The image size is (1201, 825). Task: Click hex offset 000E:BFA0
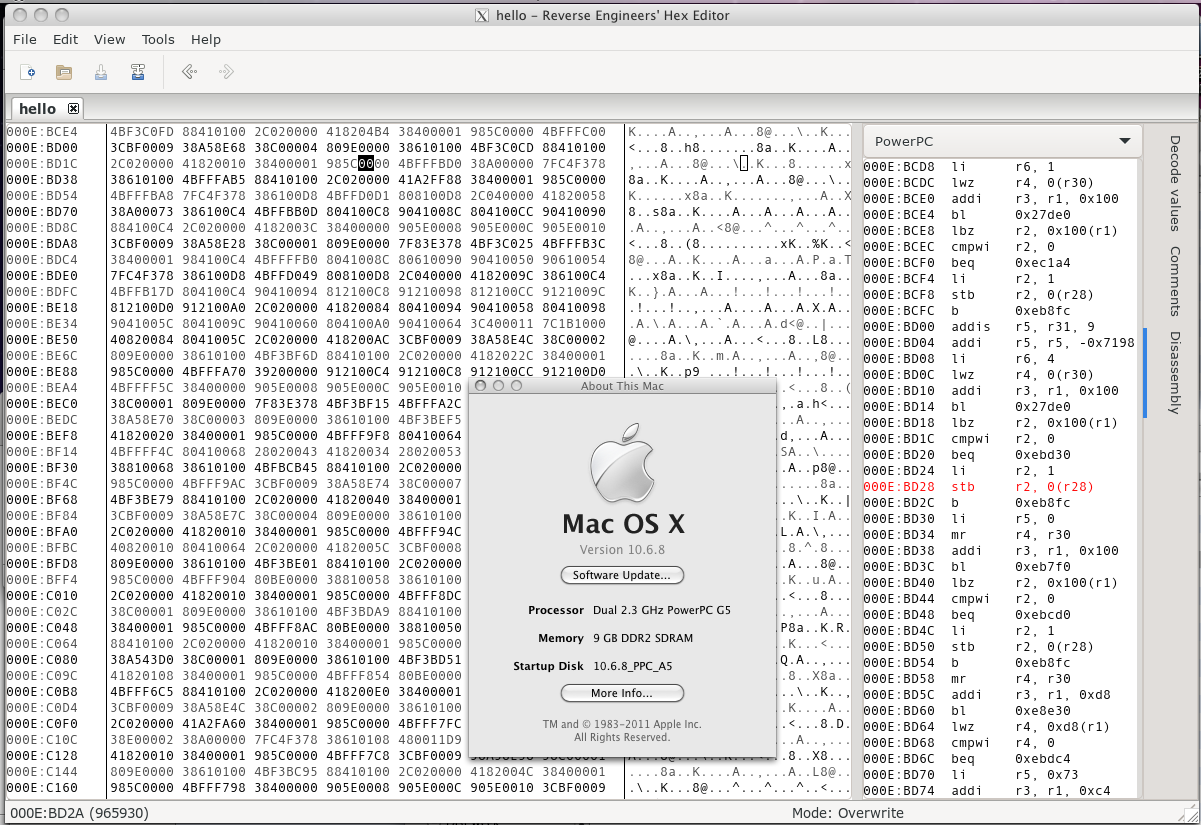click(42, 532)
